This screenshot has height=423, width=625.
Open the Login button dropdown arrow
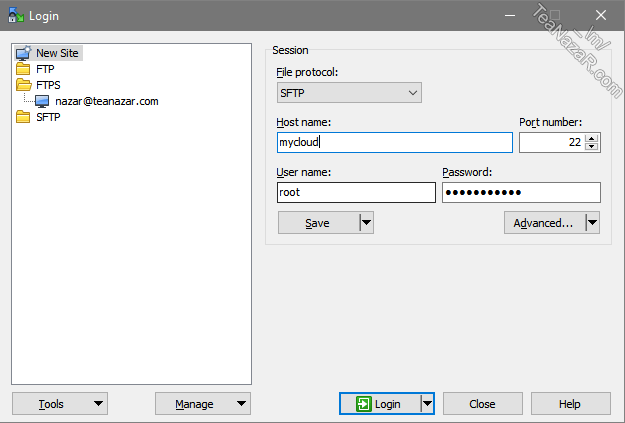pyautogui.click(x=427, y=404)
